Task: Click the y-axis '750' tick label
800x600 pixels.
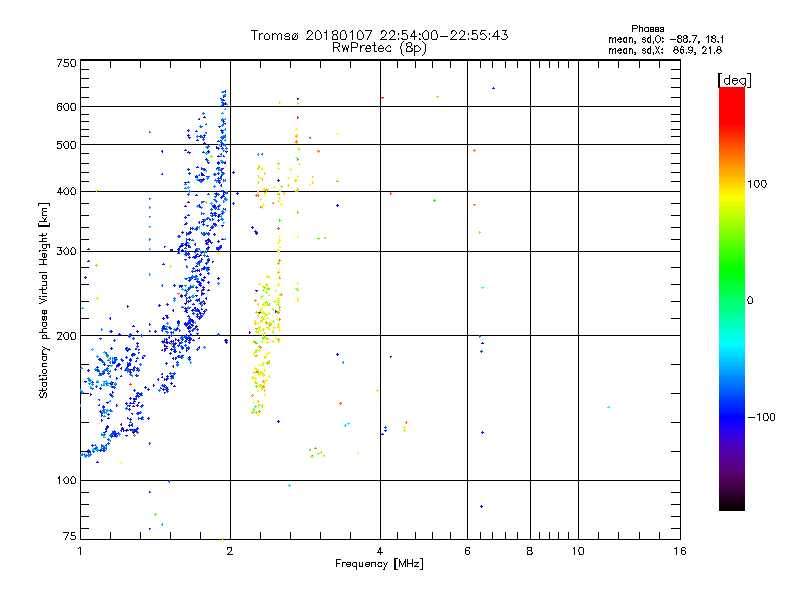Action: tap(67, 63)
